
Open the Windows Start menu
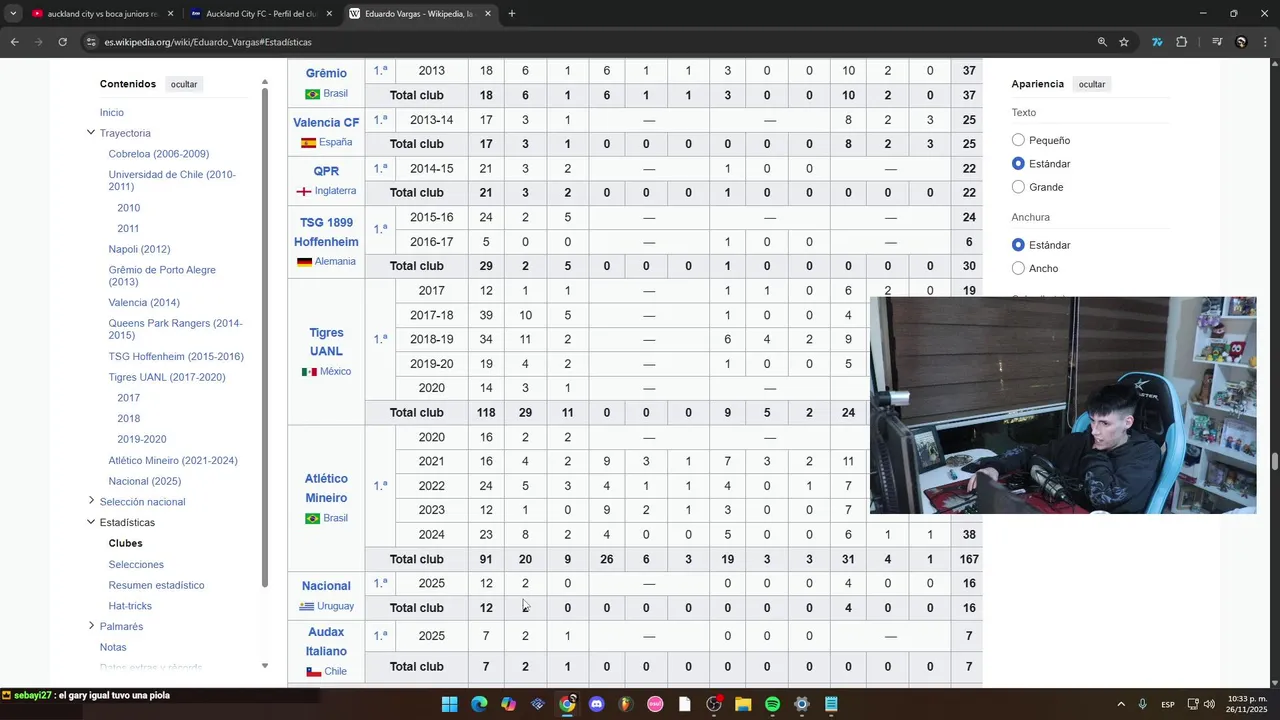[450, 704]
